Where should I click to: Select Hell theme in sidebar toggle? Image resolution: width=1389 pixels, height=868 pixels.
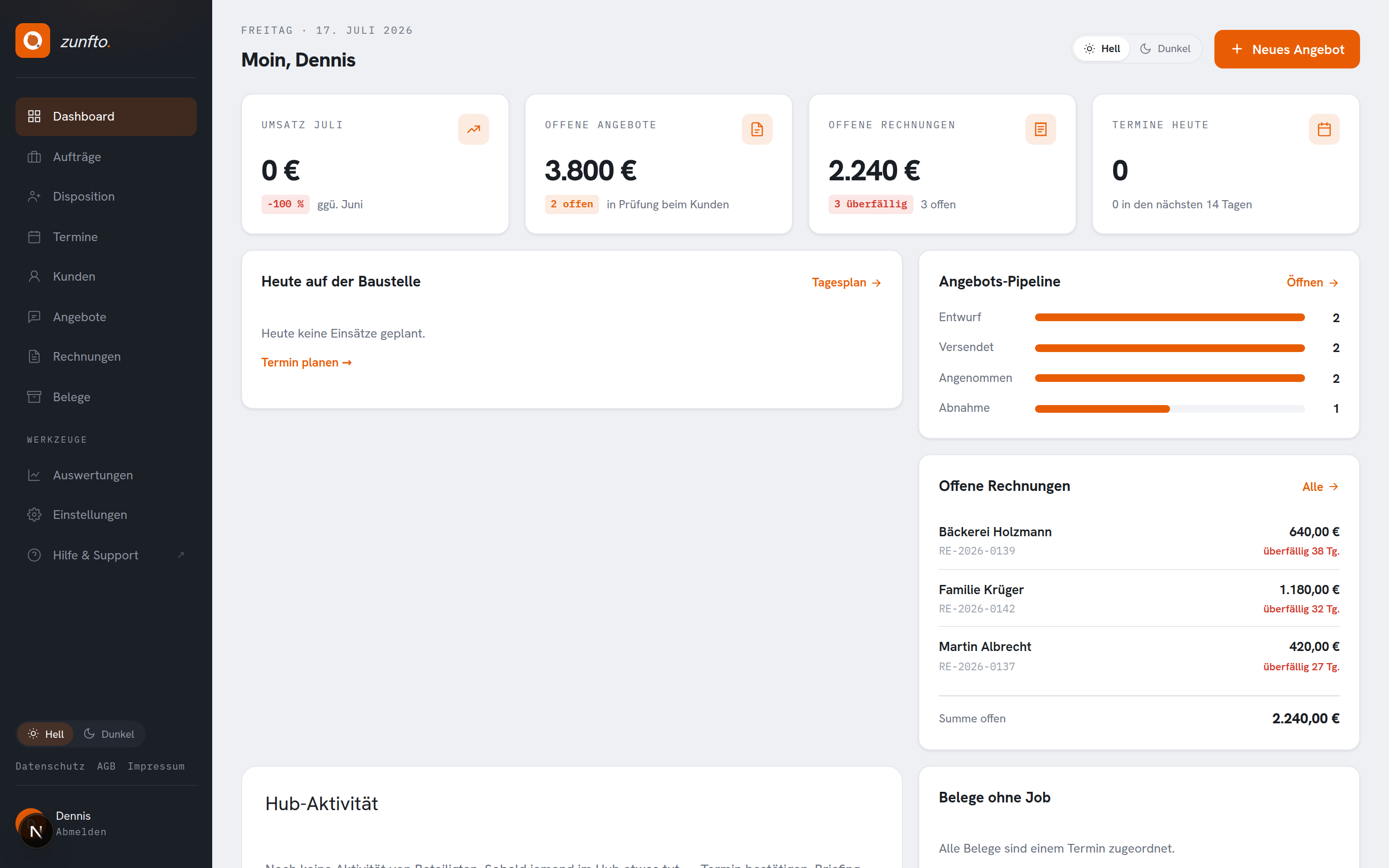(46, 733)
